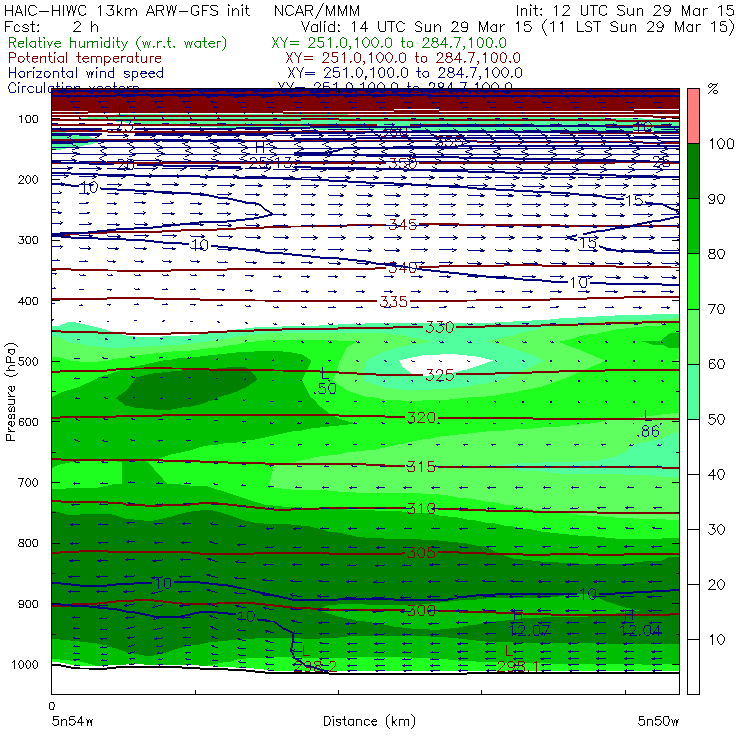Click the '10' colorbar tick label

coord(716,640)
